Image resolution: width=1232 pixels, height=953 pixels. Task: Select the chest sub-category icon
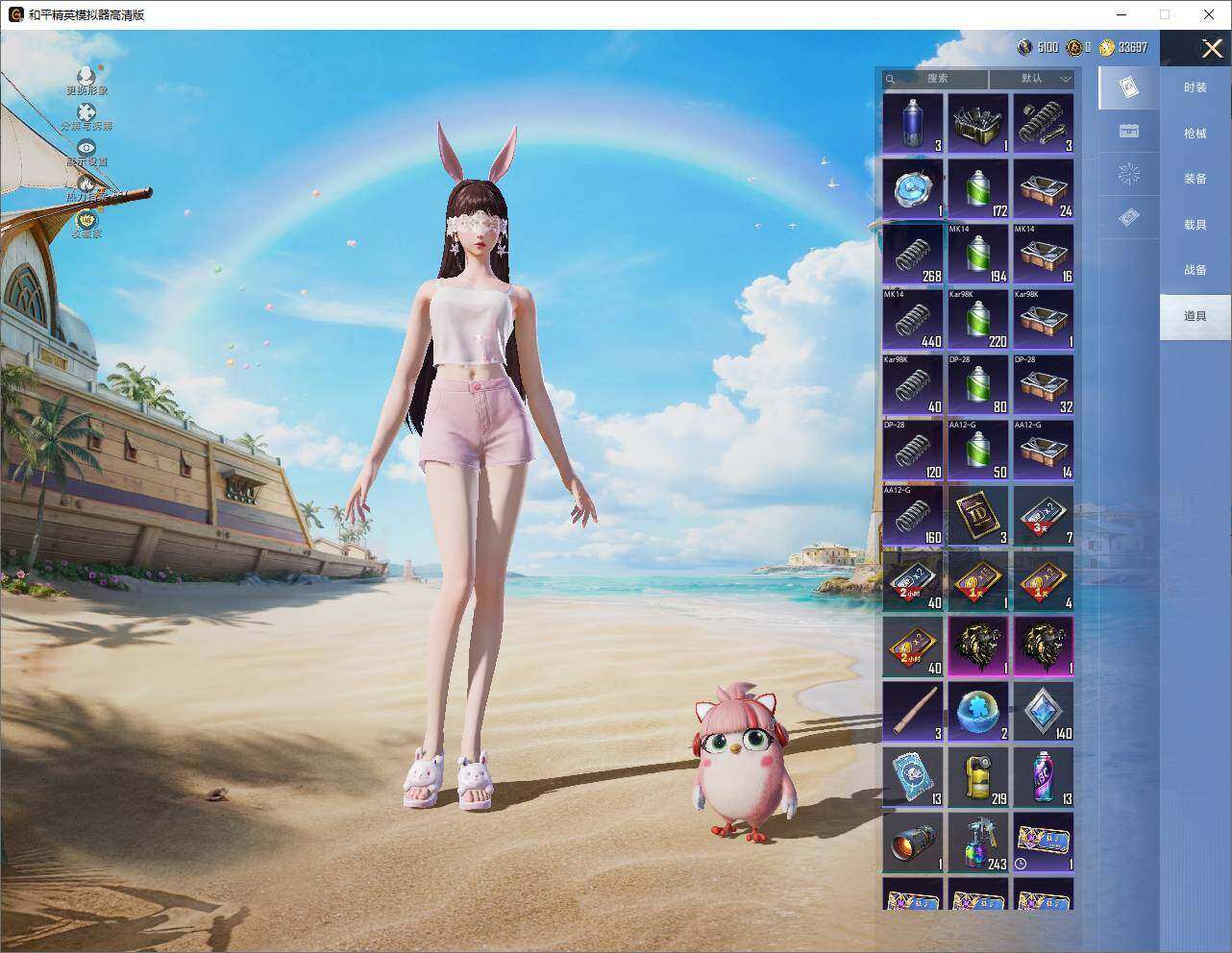click(1129, 131)
